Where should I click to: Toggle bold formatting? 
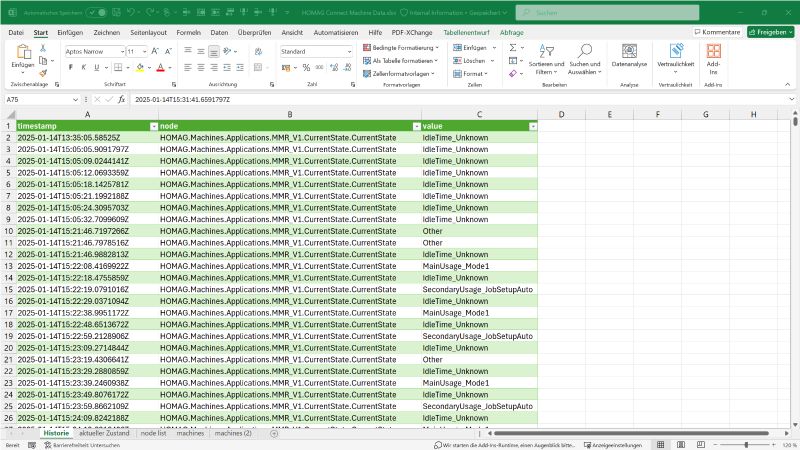click(70, 67)
